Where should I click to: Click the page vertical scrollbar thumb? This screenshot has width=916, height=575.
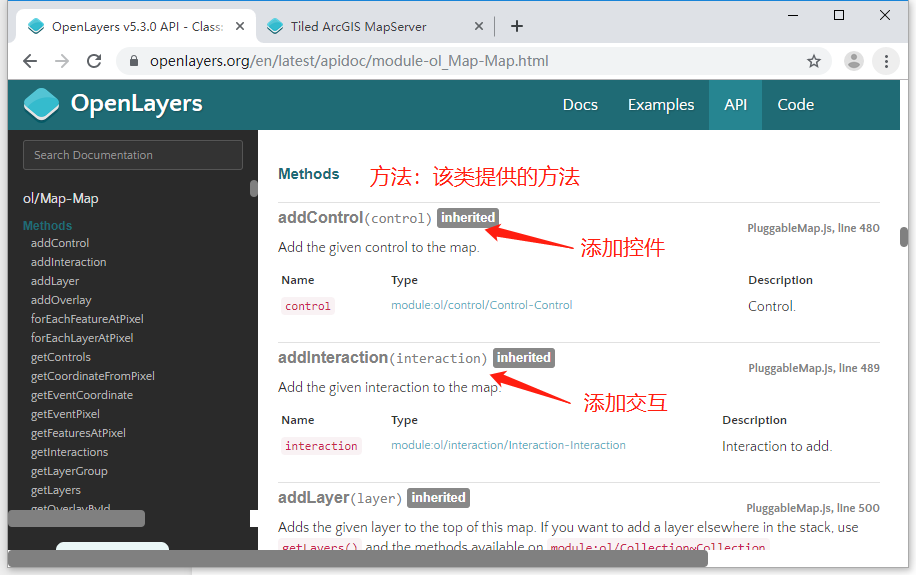pyautogui.click(x=904, y=237)
